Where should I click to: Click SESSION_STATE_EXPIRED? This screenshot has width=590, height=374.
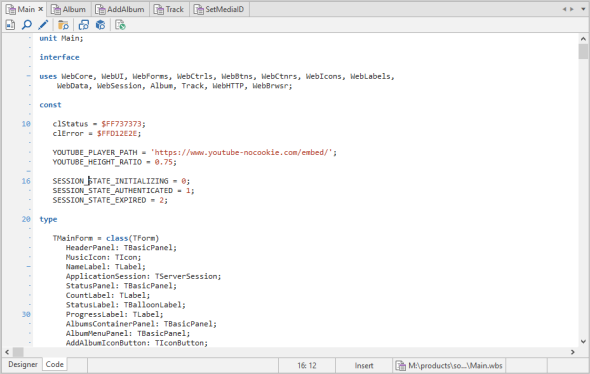(x=99, y=200)
